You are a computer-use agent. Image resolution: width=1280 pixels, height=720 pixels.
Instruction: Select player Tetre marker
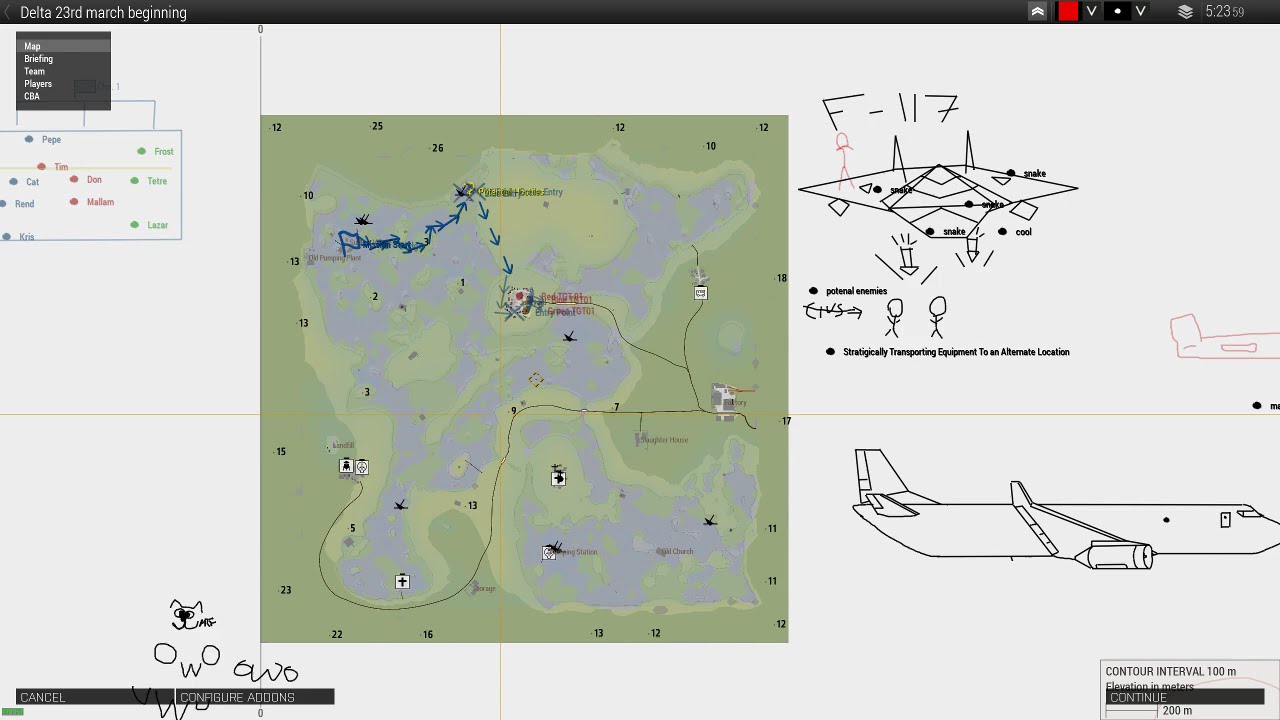pos(135,181)
